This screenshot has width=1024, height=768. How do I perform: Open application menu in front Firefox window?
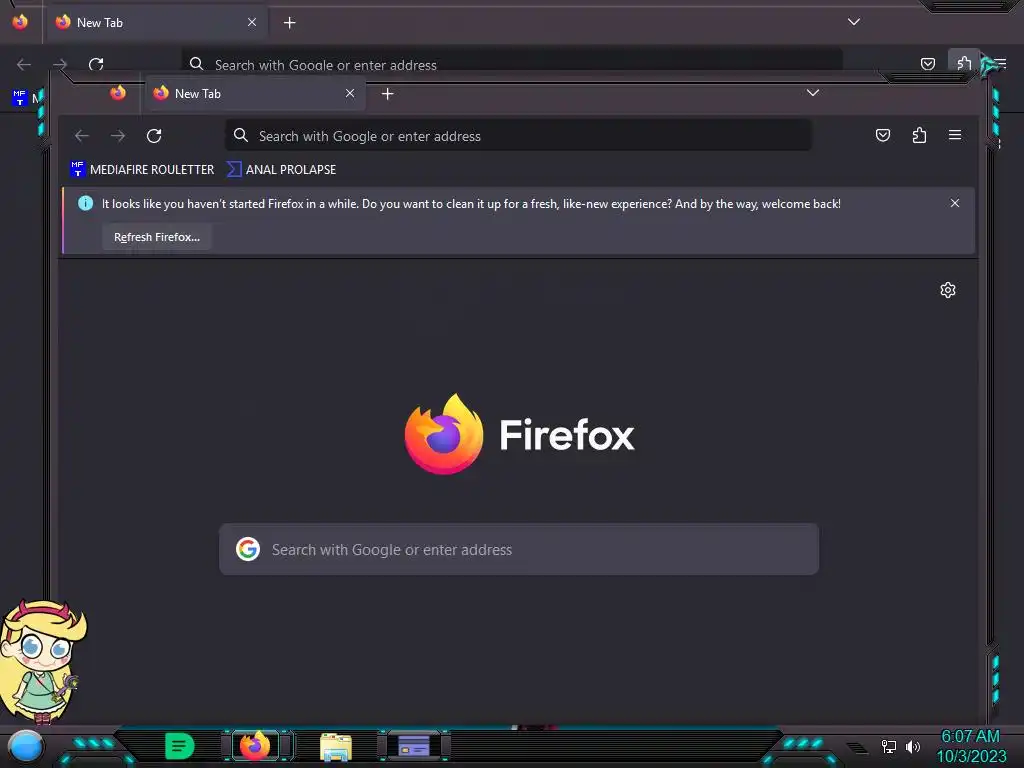coord(955,135)
